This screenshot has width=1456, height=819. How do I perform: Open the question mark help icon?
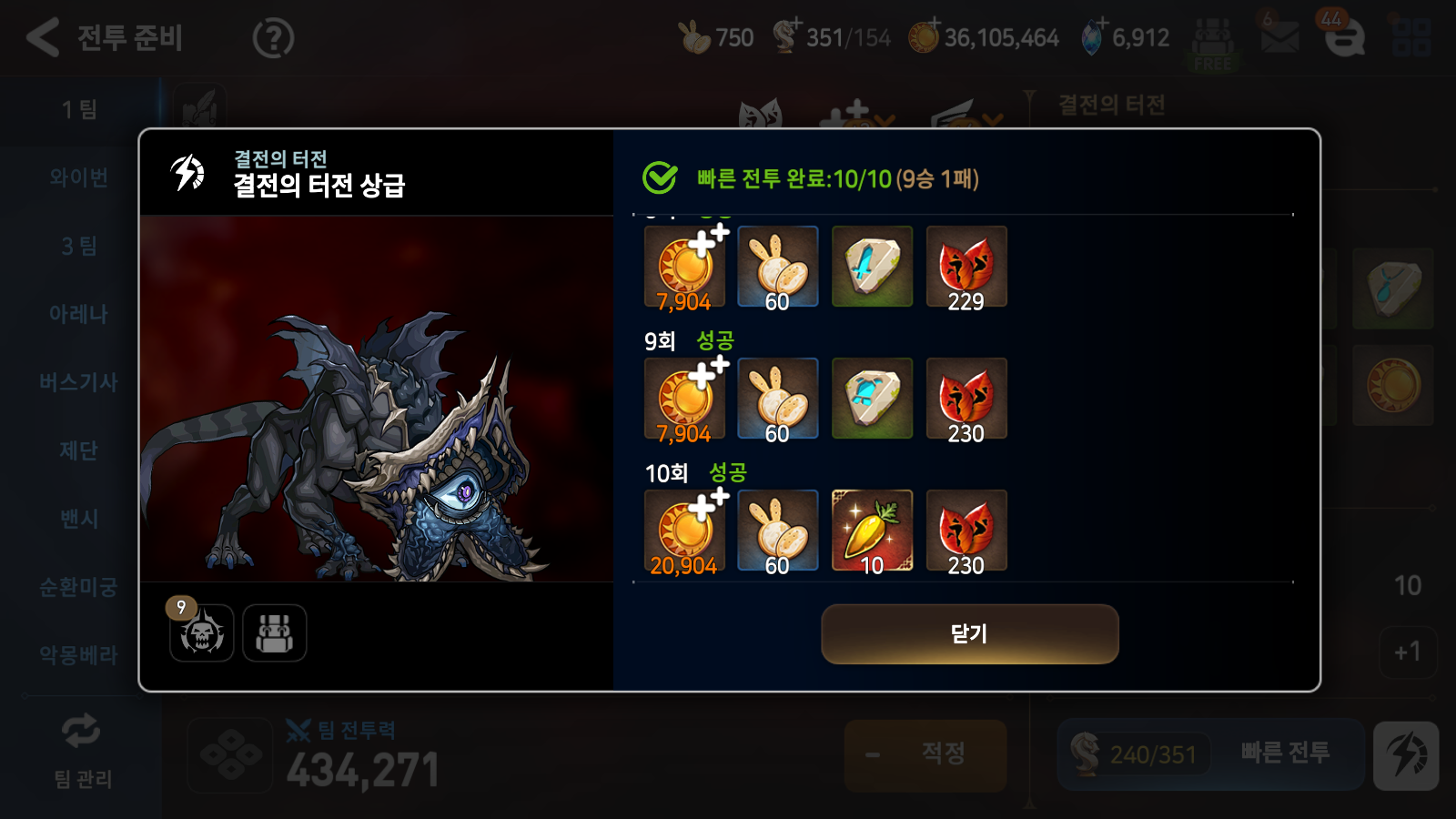pyautogui.click(x=273, y=38)
